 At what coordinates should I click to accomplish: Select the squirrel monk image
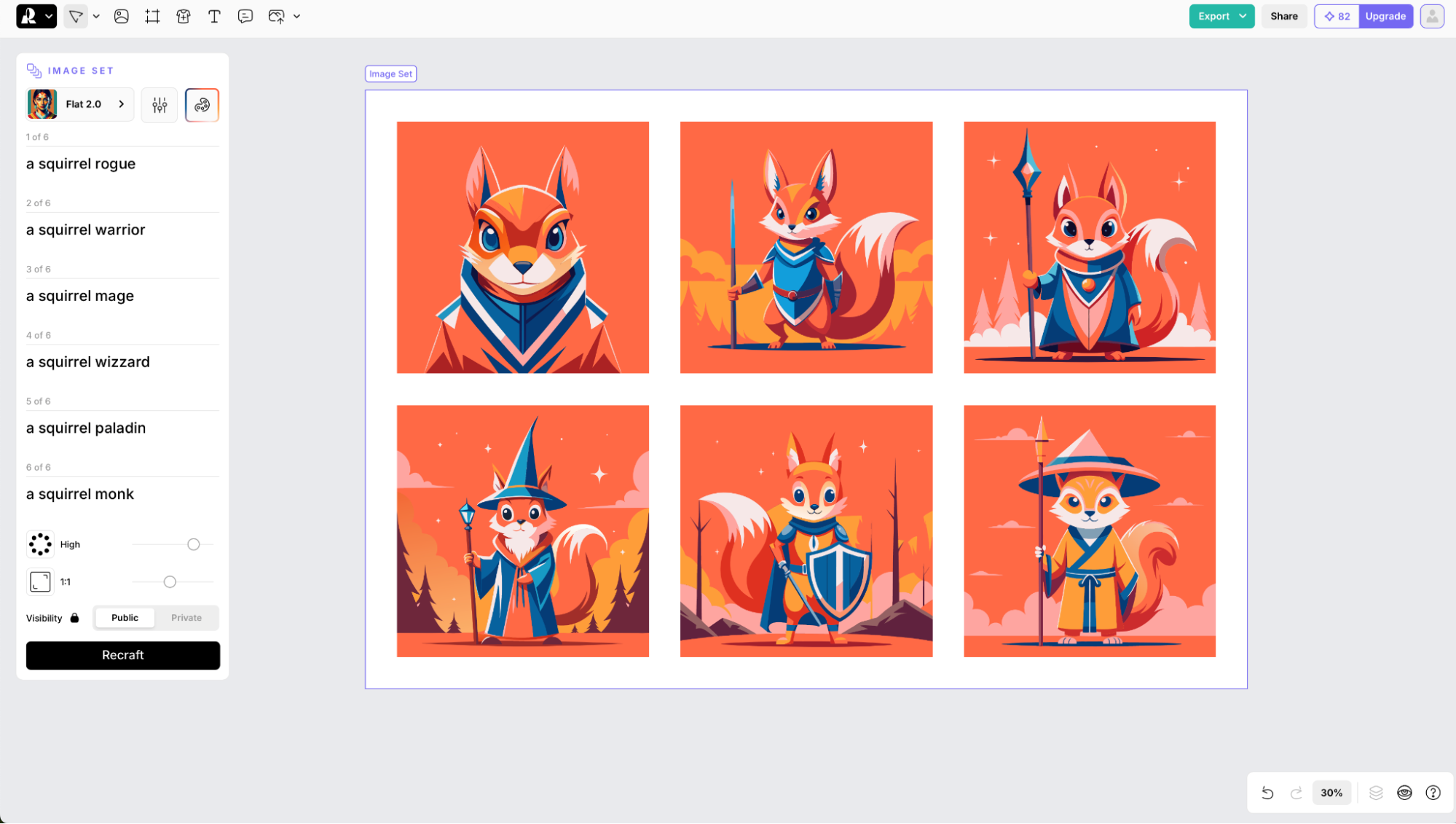pos(1089,530)
